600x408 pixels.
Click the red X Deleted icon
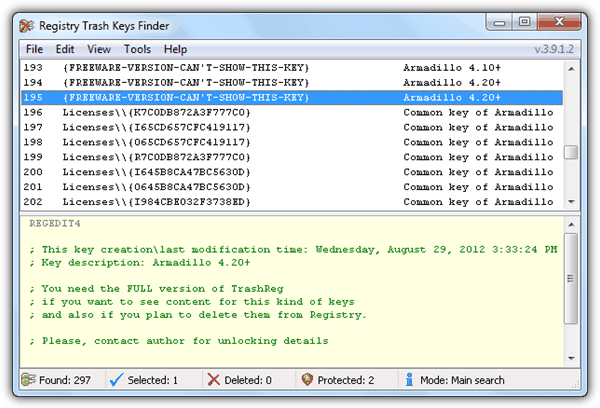(x=214, y=381)
